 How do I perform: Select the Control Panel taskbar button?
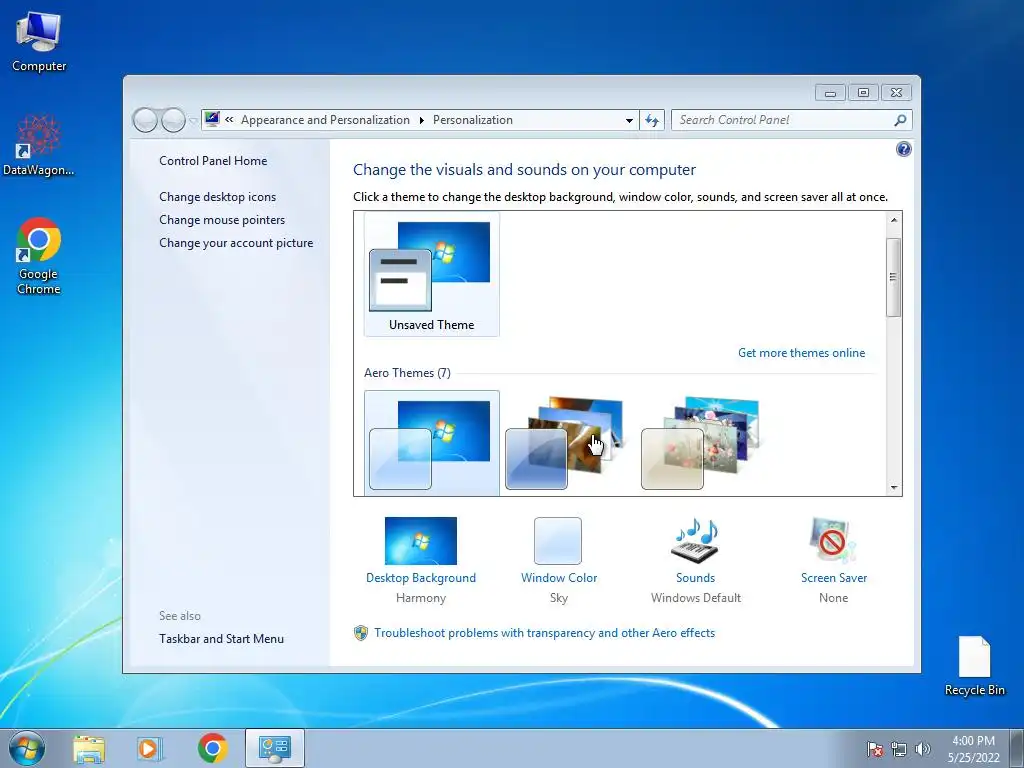[x=275, y=748]
